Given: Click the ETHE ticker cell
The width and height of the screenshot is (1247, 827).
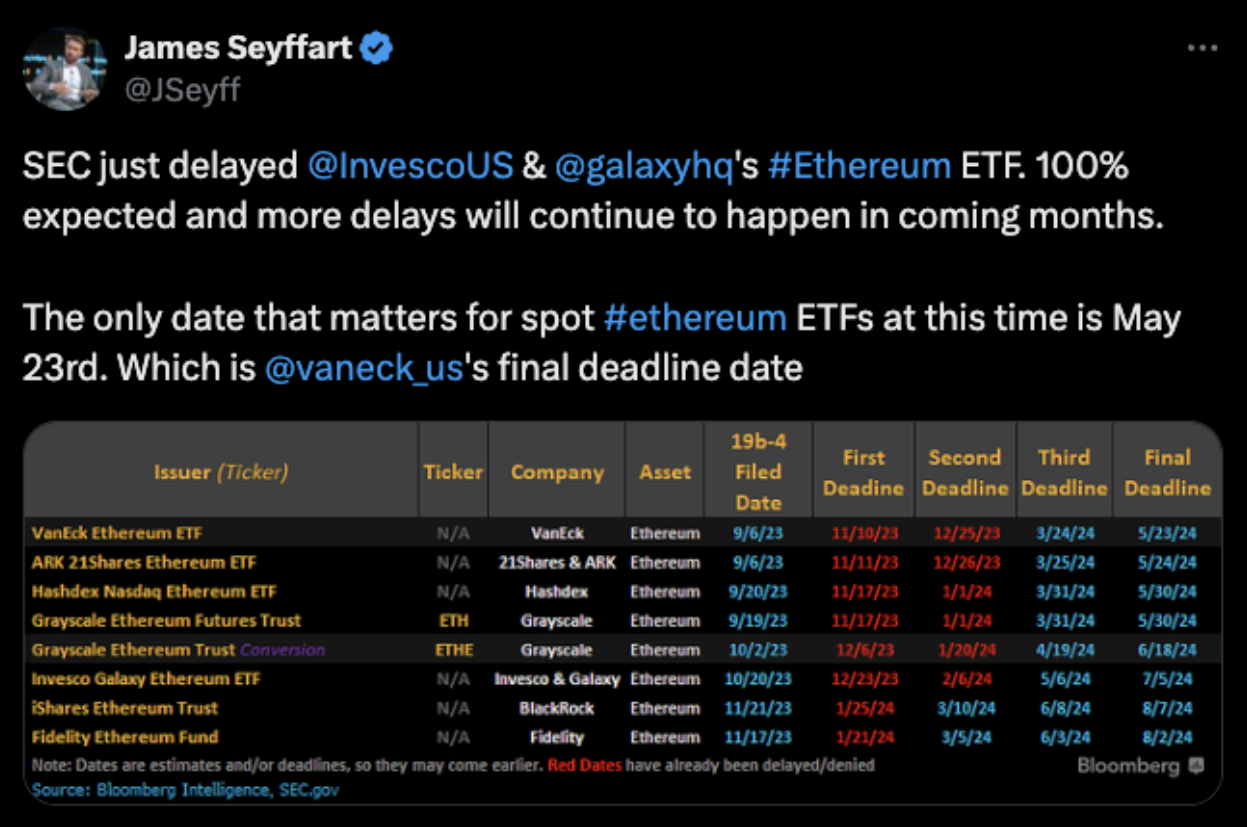Looking at the screenshot, I should (454, 650).
